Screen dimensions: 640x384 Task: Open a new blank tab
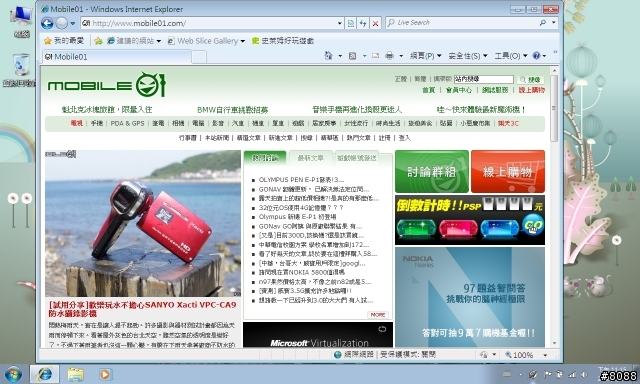(199, 57)
